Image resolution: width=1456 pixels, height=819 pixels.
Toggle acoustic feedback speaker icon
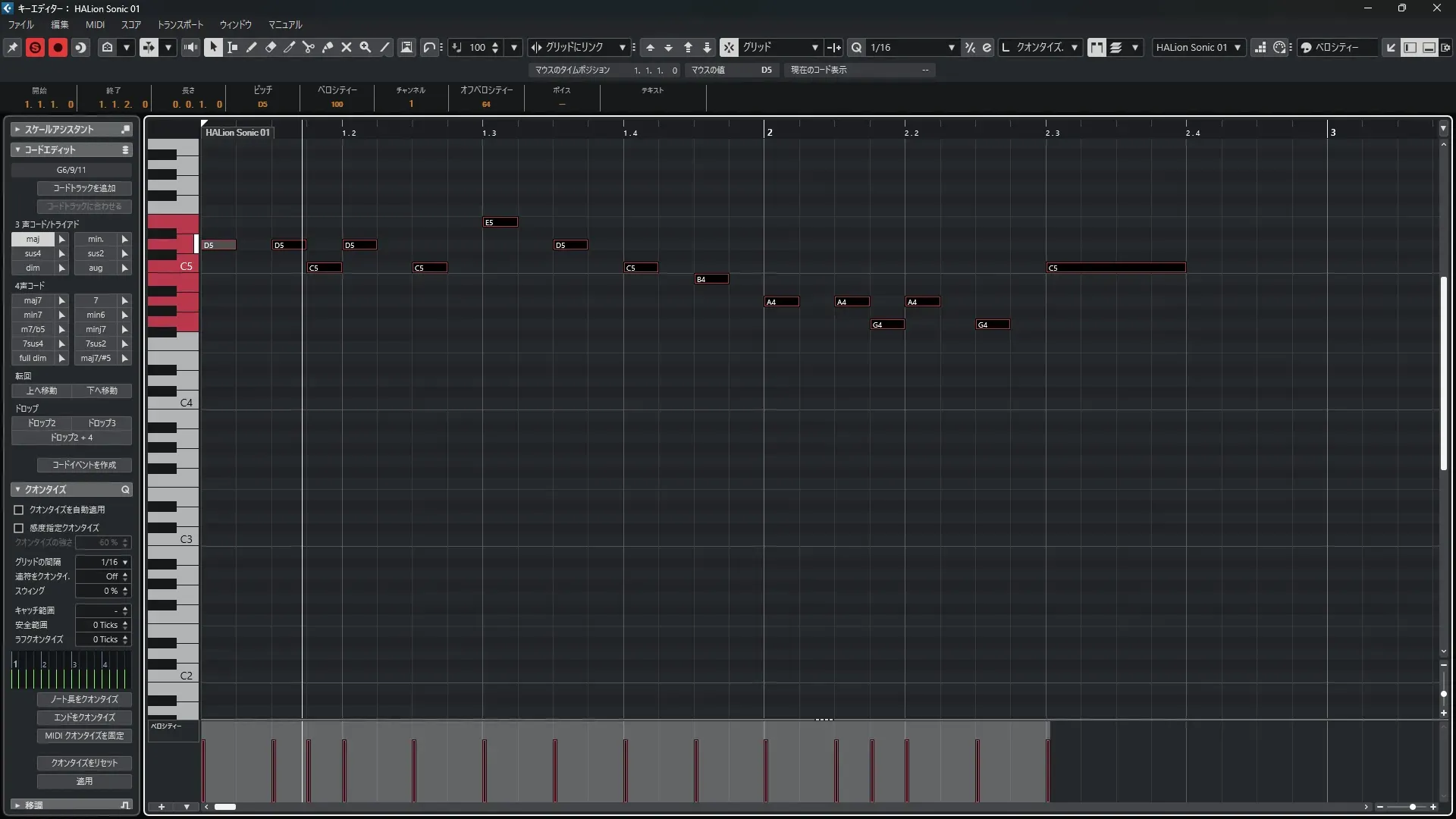190,47
